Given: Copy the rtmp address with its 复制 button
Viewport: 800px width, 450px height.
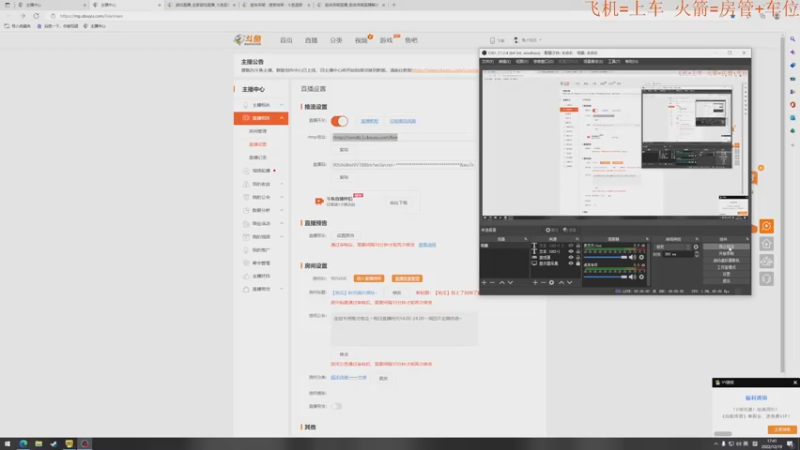Looking at the screenshot, I should pyautogui.click(x=344, y=150).
